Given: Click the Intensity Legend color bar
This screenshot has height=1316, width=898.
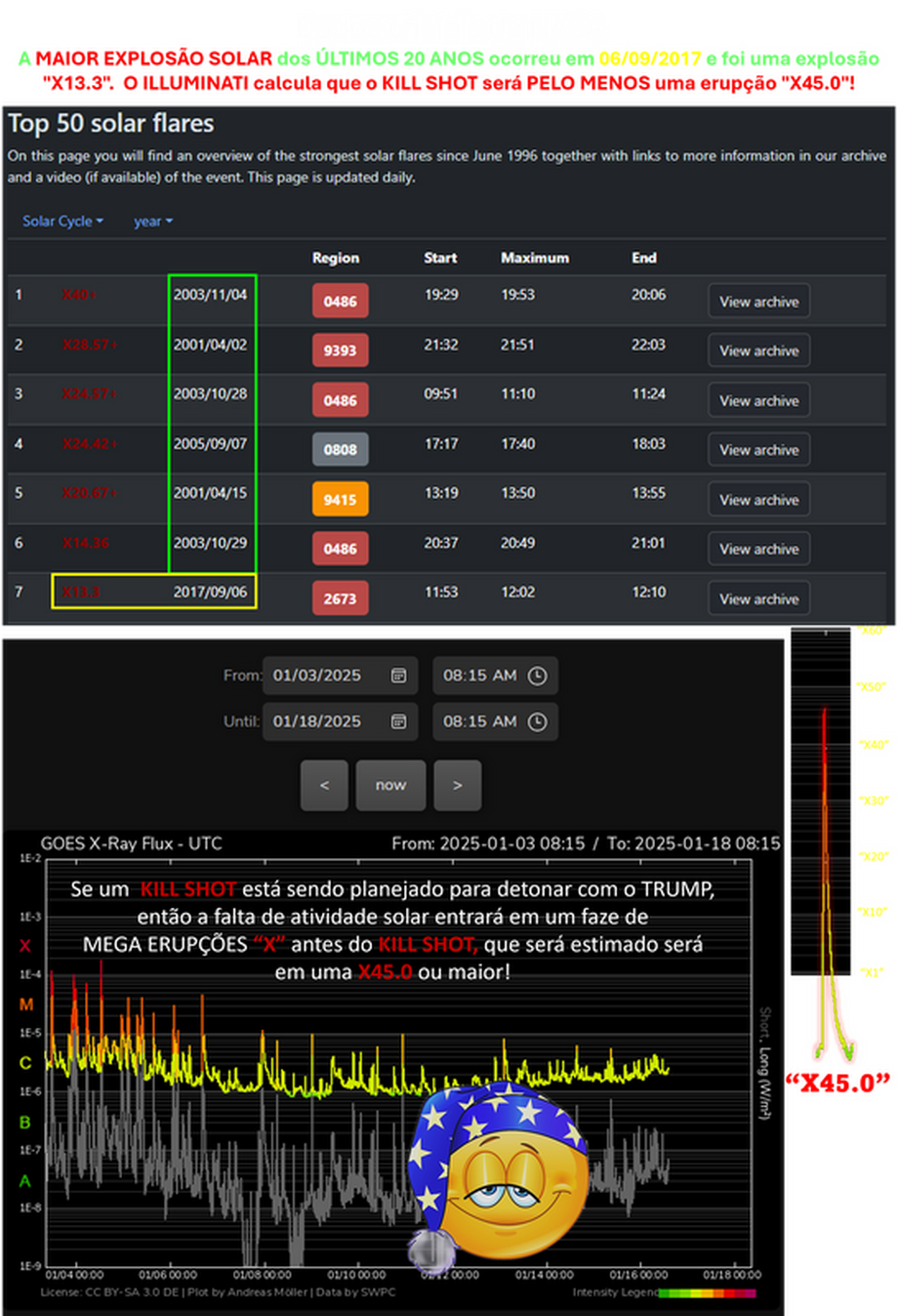Looking at the screenshot, I should tap(707, 1293).
